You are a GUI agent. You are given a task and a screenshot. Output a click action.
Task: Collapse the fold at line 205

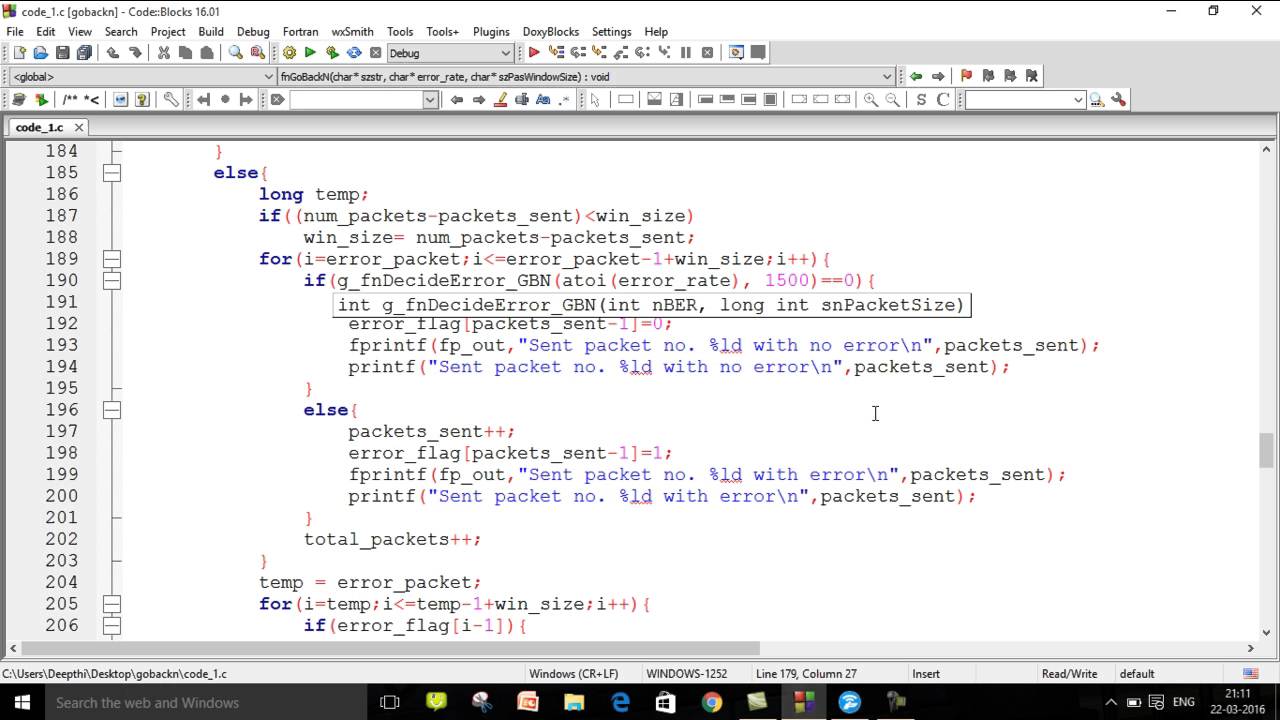click(112, 604)
